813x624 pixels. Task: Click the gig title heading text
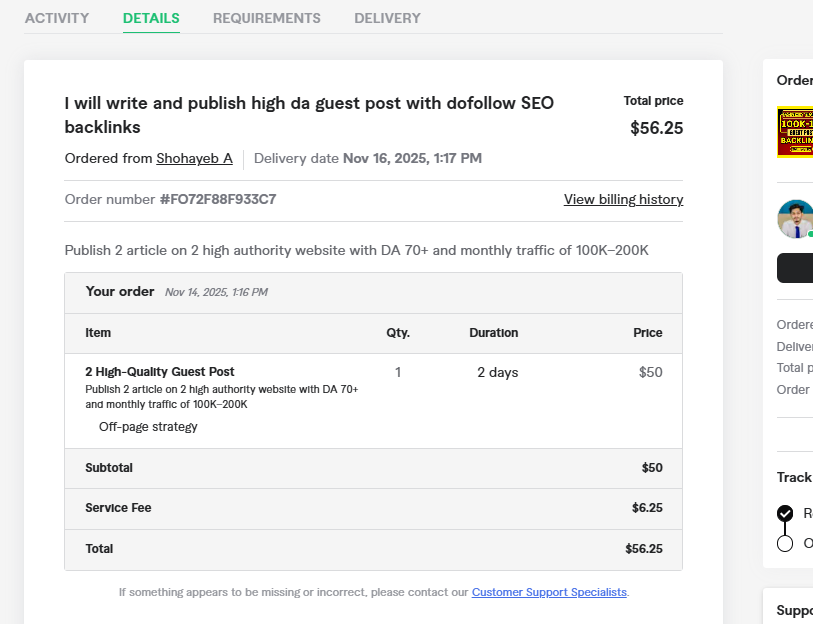tap(309, 115)
